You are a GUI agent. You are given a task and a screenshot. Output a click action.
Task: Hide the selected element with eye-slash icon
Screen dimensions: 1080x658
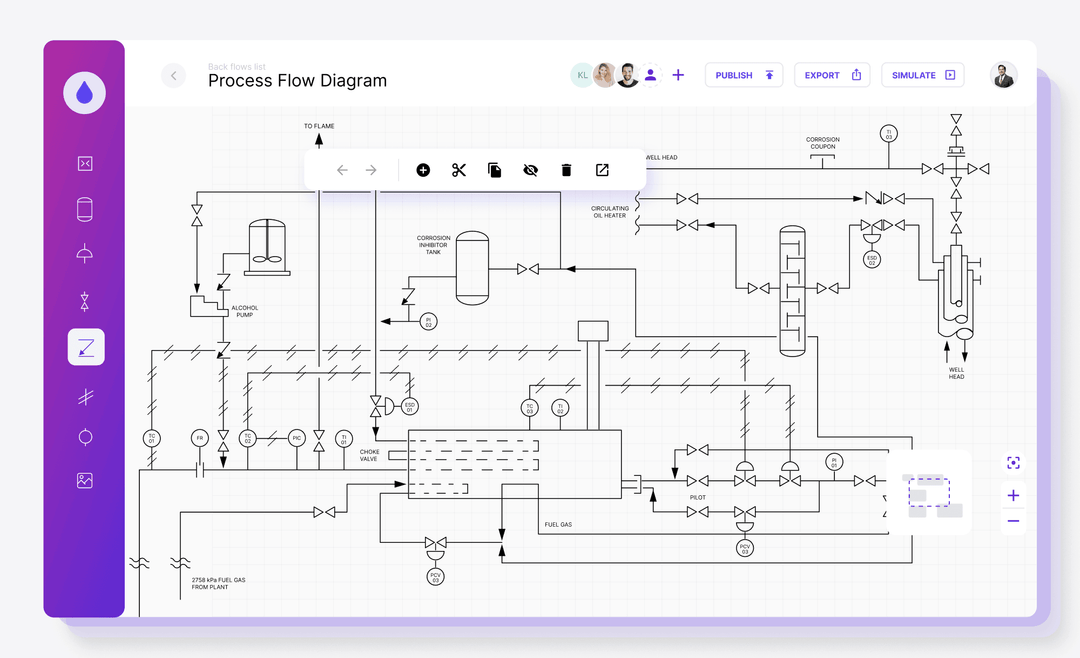(530, 170)
